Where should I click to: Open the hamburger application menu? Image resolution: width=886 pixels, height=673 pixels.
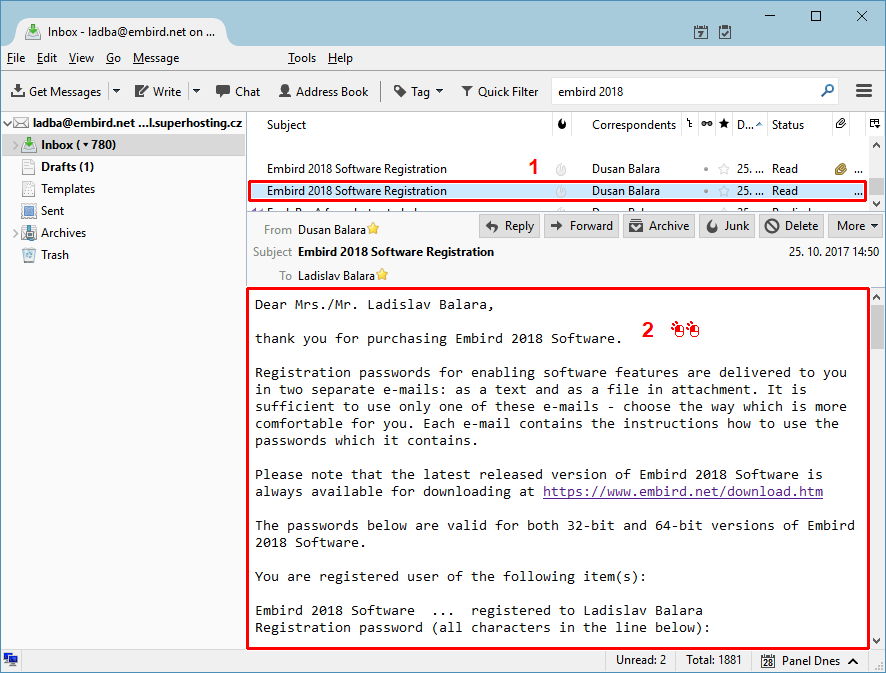point(863,91)
